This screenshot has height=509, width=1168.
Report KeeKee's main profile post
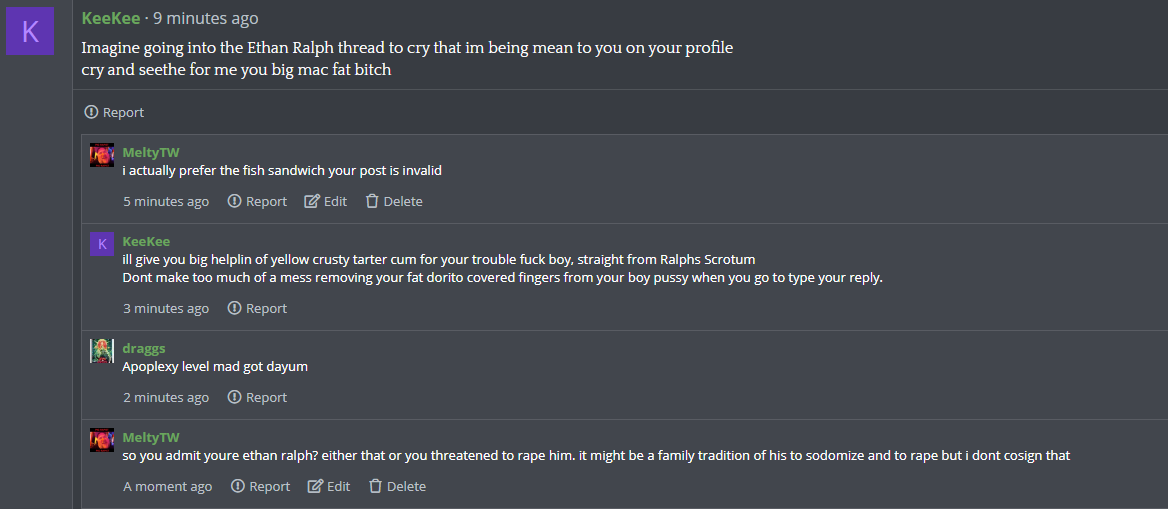[x=114, y=113]
